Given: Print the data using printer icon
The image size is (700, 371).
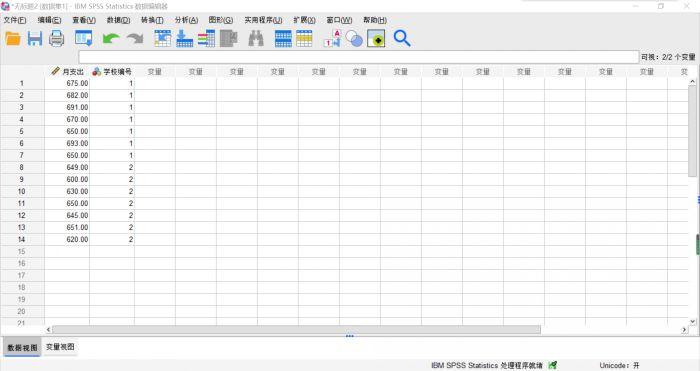Looking at the screenshot, I should click(x=57, y=38).
